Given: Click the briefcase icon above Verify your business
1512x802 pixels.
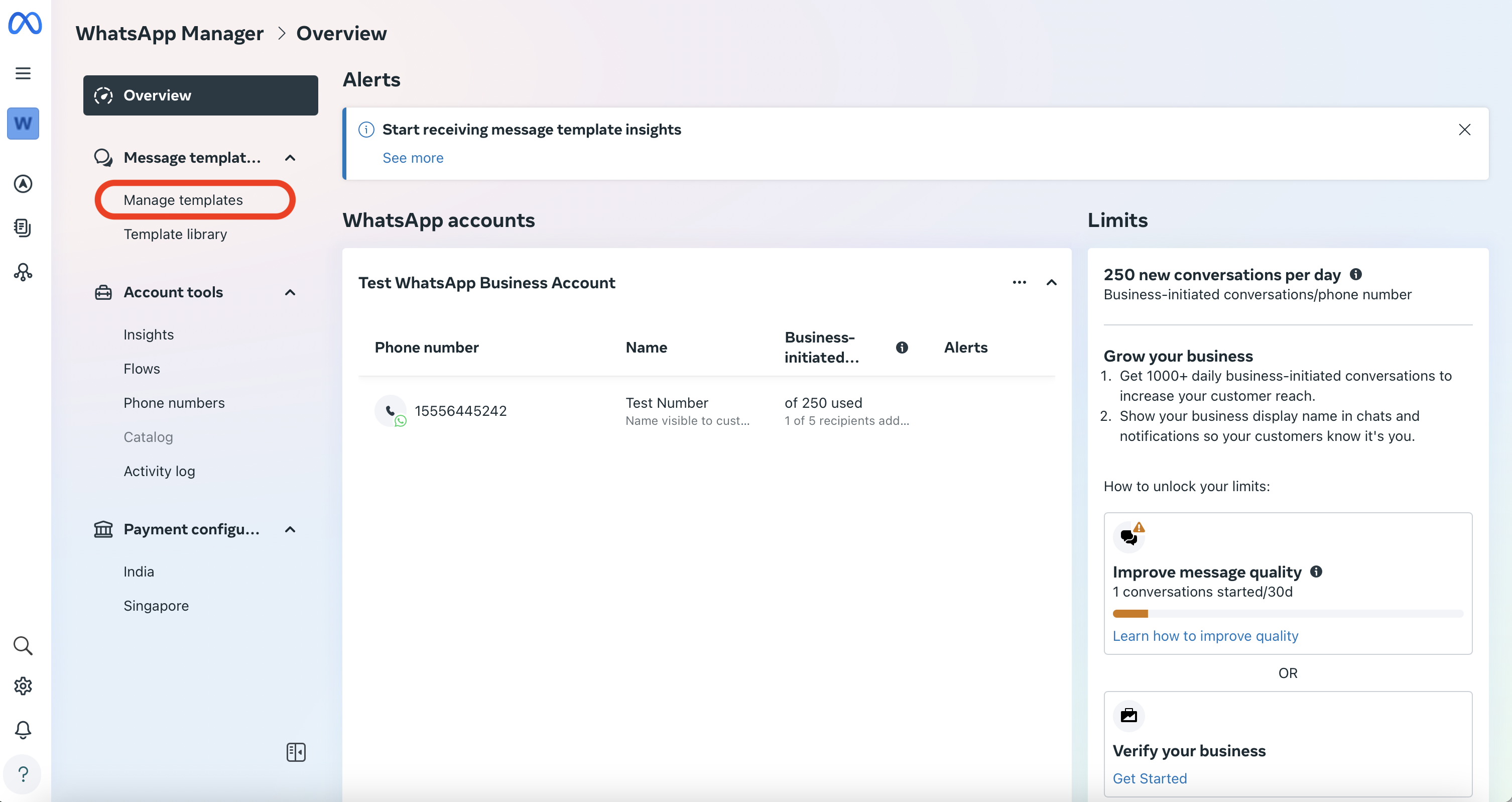Looking at the screenshot, I should (x=1128, y=716).
